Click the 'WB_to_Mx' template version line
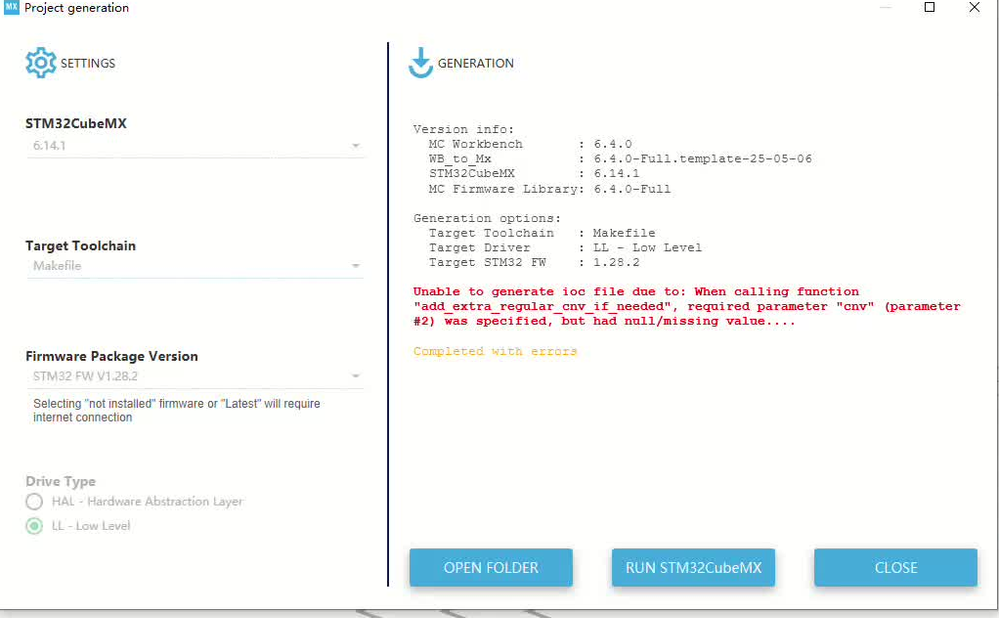This screenshot has width=999, height=618. (x=620, y=159)
